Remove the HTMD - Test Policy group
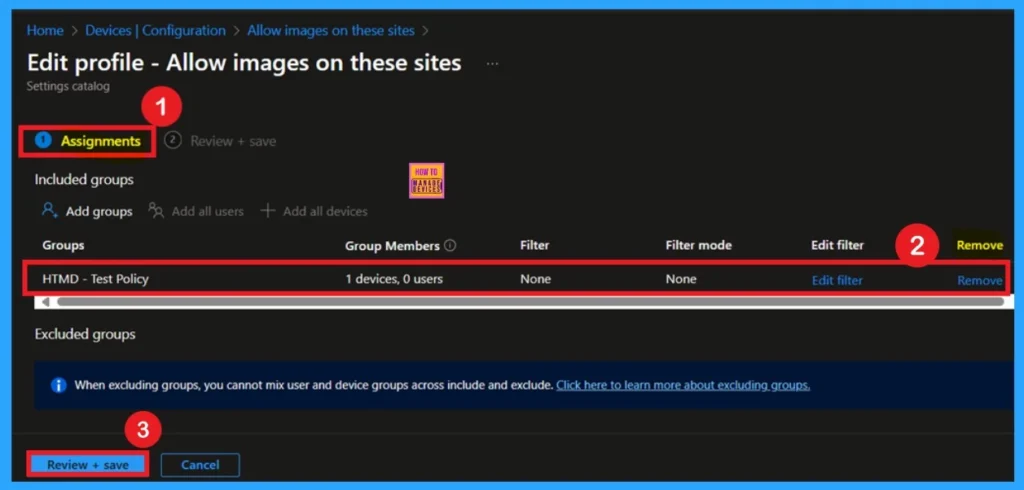Viewport: 1024px width, 490px height. [980, 280]
